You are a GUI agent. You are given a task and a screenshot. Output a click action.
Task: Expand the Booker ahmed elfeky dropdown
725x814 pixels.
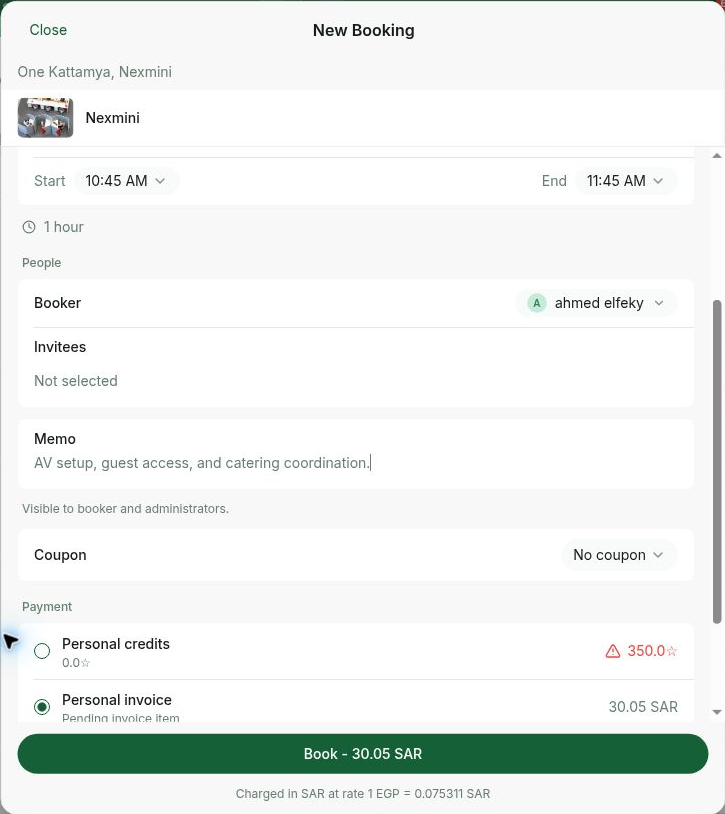(596, 303)
